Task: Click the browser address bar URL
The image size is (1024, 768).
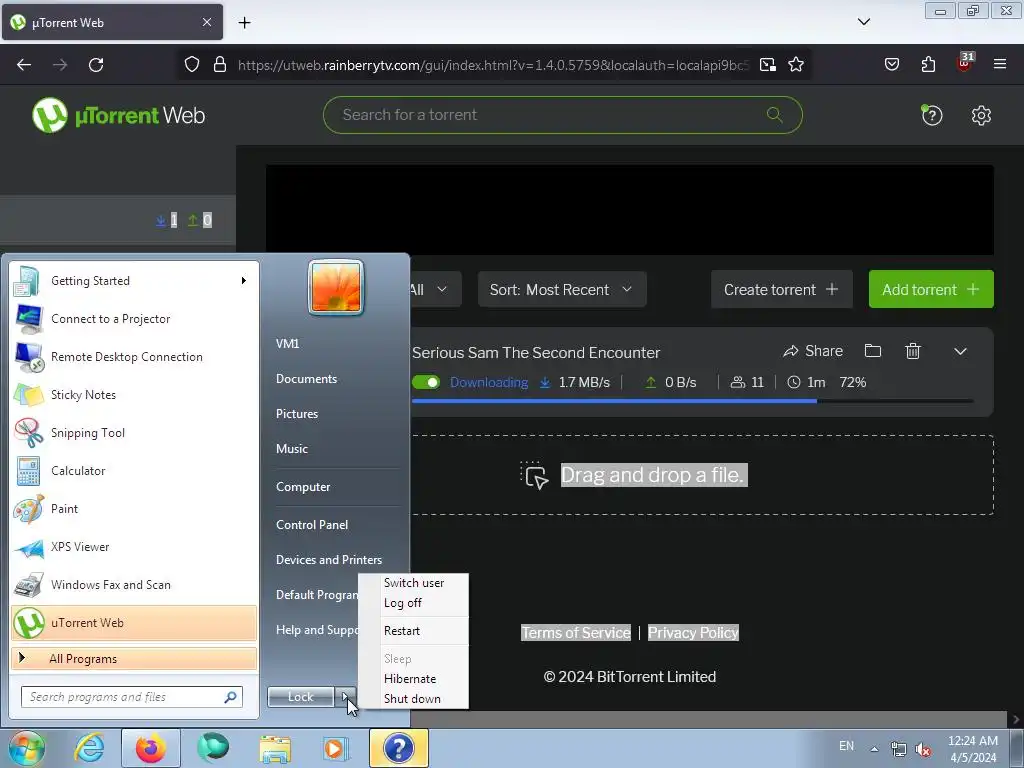Action: coord(493,65)
